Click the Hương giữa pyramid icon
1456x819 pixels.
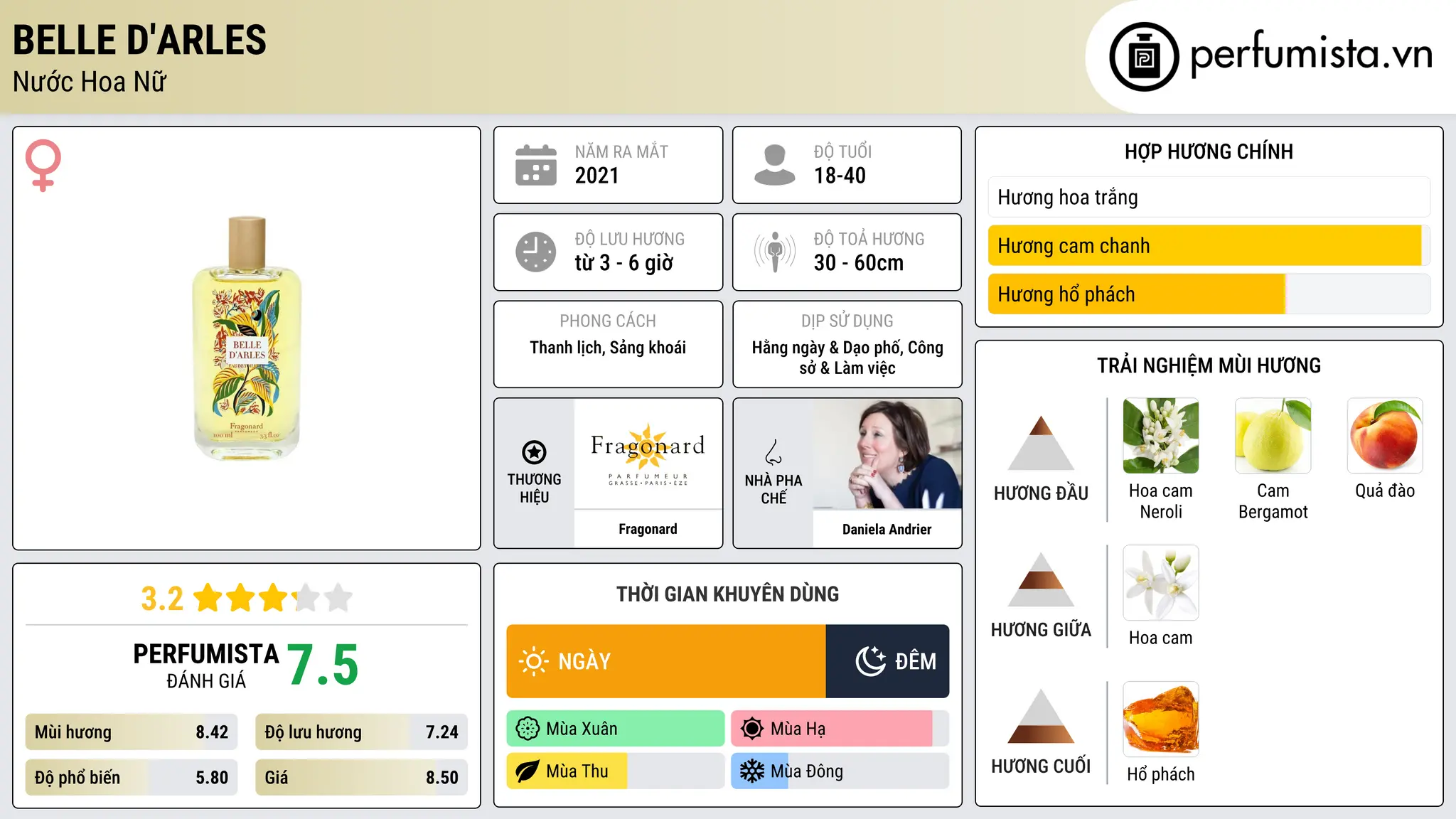[1042, 579]
